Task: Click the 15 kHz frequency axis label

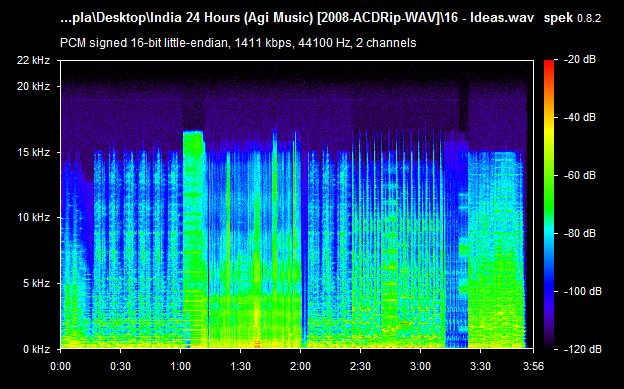Action: point(33,152)
